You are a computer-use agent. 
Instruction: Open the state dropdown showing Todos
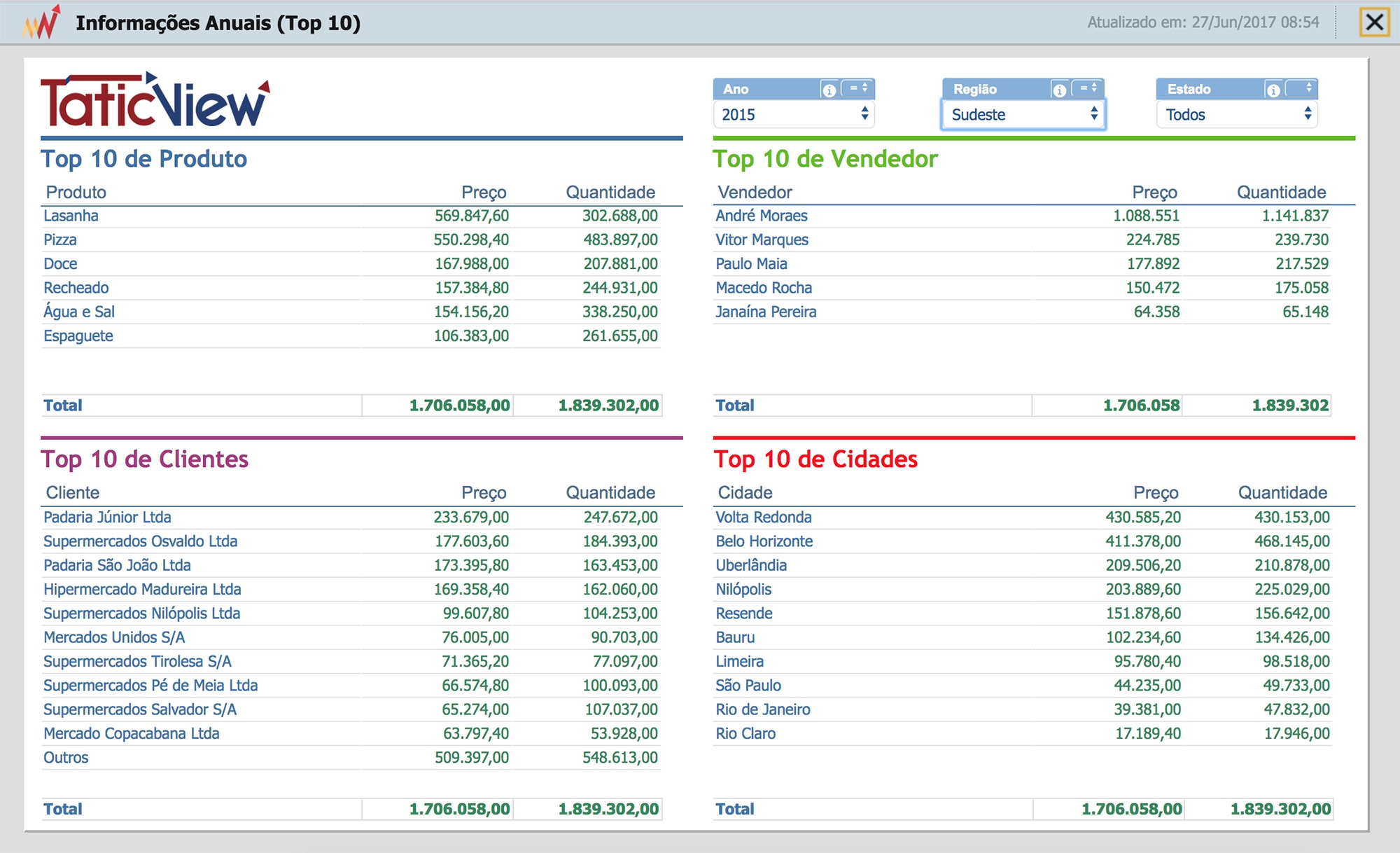point(1237,114)
